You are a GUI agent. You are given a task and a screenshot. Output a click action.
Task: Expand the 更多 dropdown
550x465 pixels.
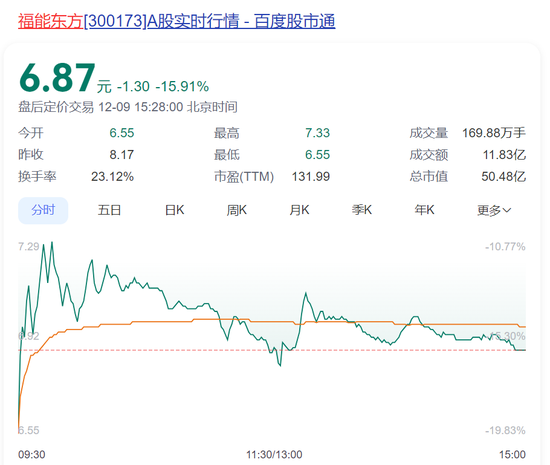[x=494, y=210]
